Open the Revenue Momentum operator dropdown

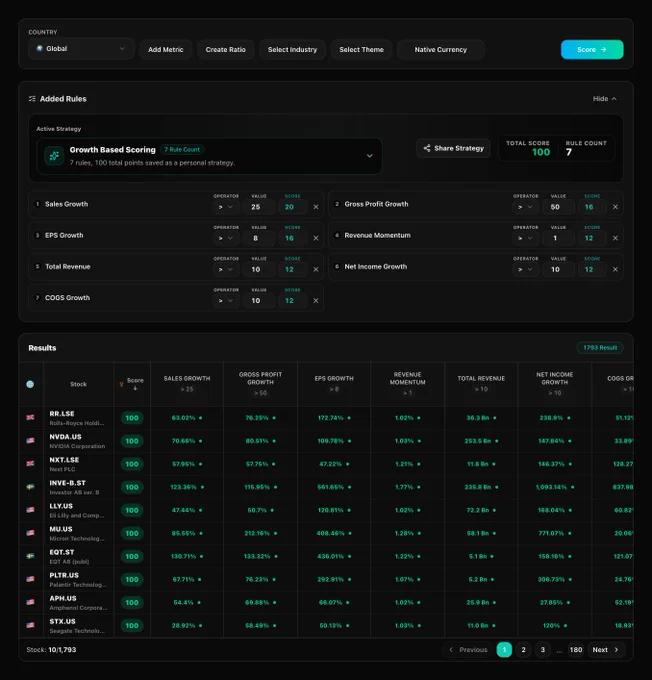(525, 239)
